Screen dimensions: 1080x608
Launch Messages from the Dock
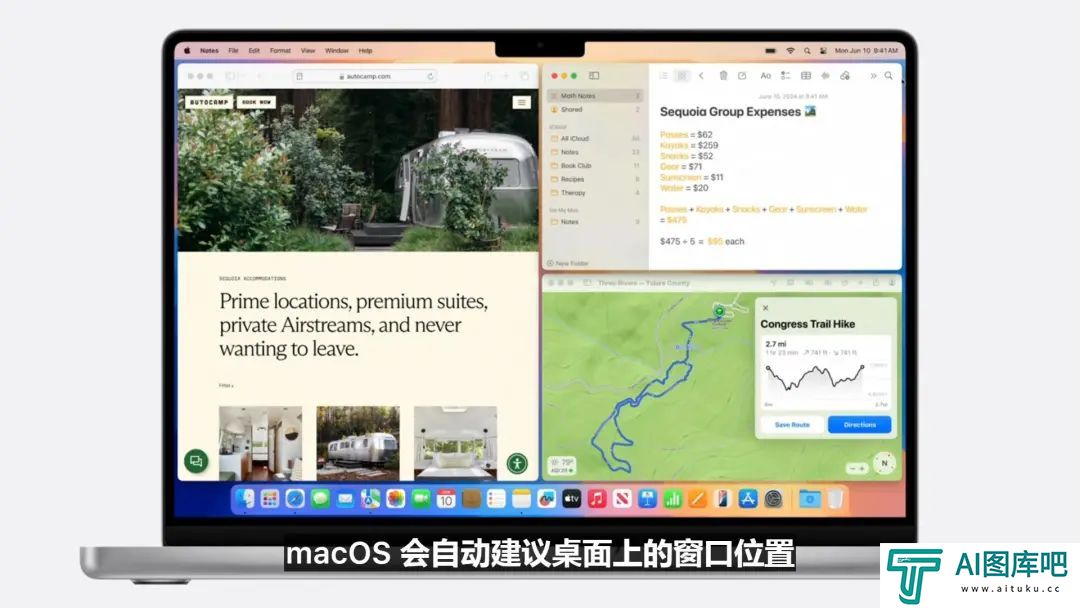320,499
